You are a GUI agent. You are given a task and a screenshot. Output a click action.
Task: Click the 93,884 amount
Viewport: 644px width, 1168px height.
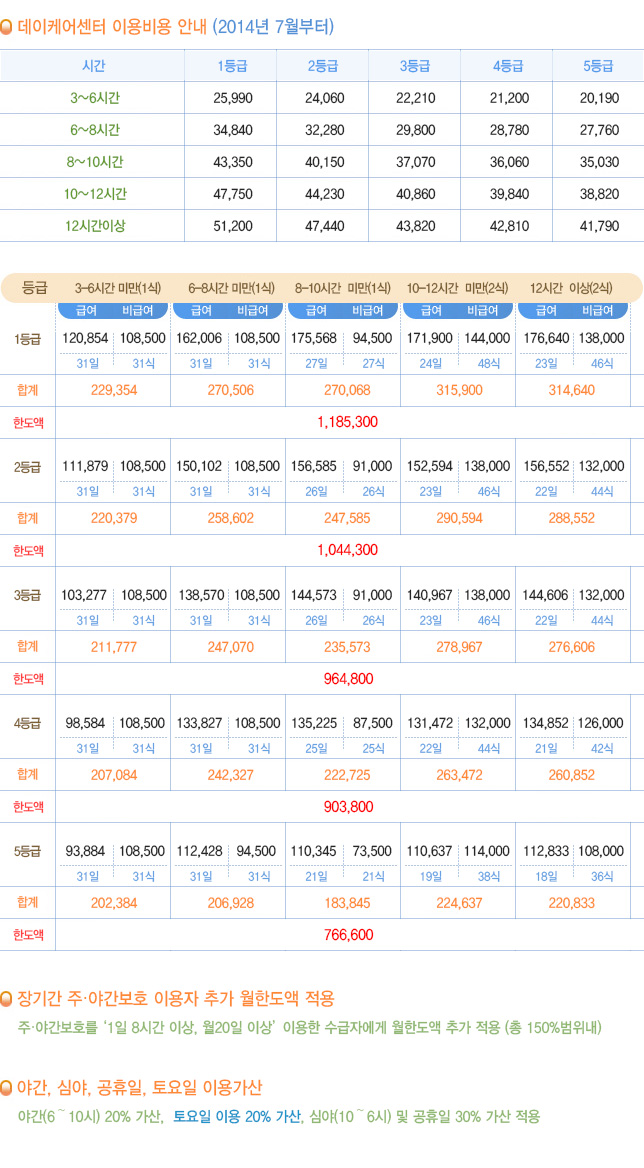(x=86, y=851)
